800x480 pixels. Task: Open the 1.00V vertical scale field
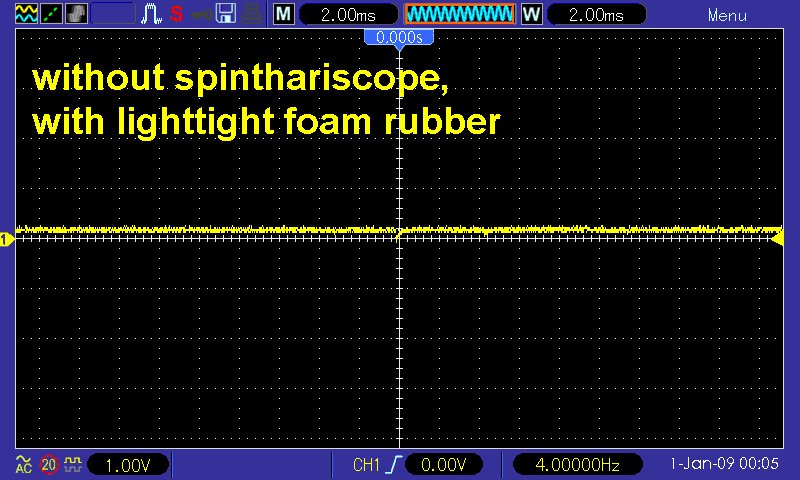[128, 465]
